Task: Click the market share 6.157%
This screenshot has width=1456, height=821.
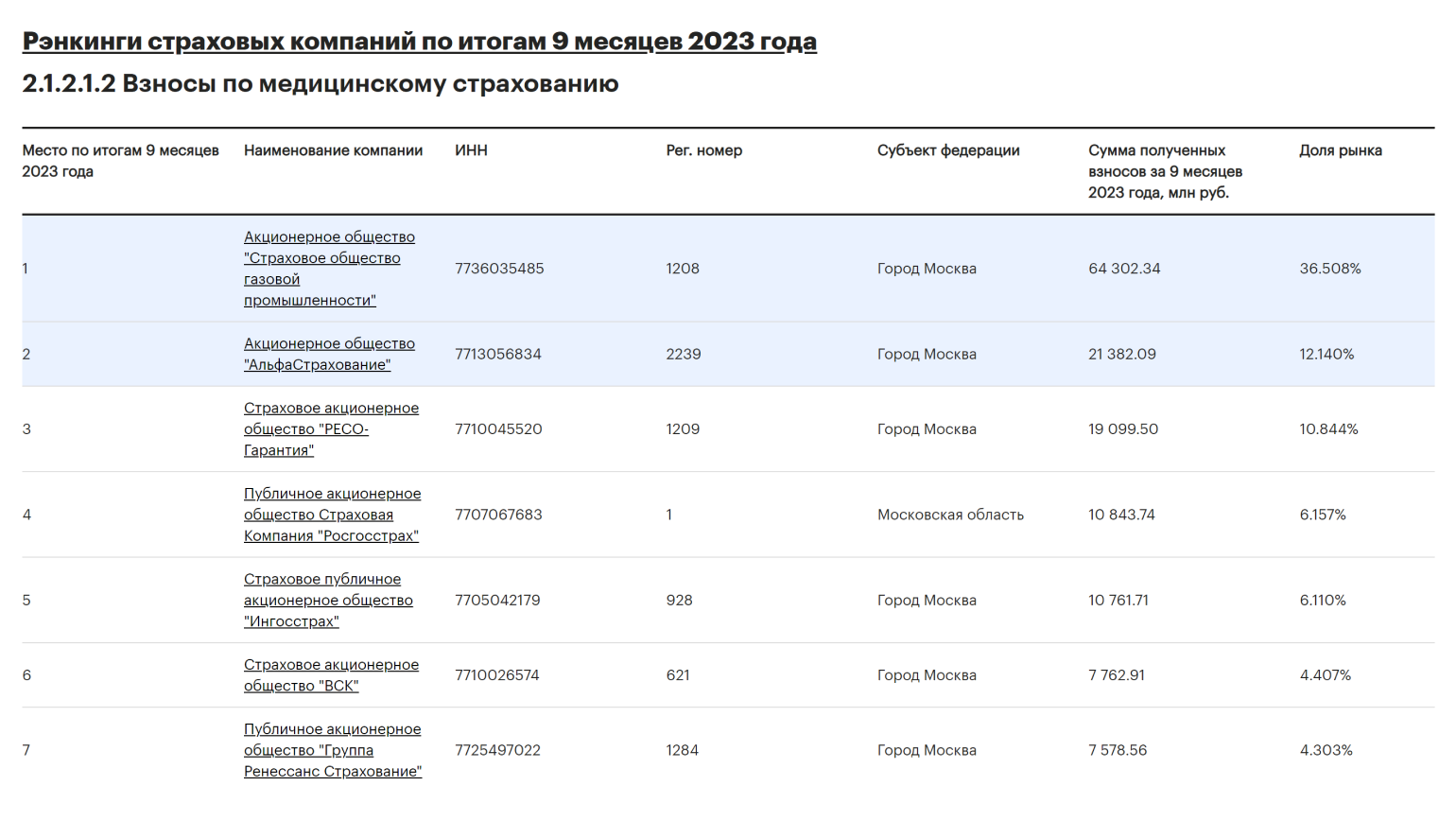Action: (x=1323, y=515)
